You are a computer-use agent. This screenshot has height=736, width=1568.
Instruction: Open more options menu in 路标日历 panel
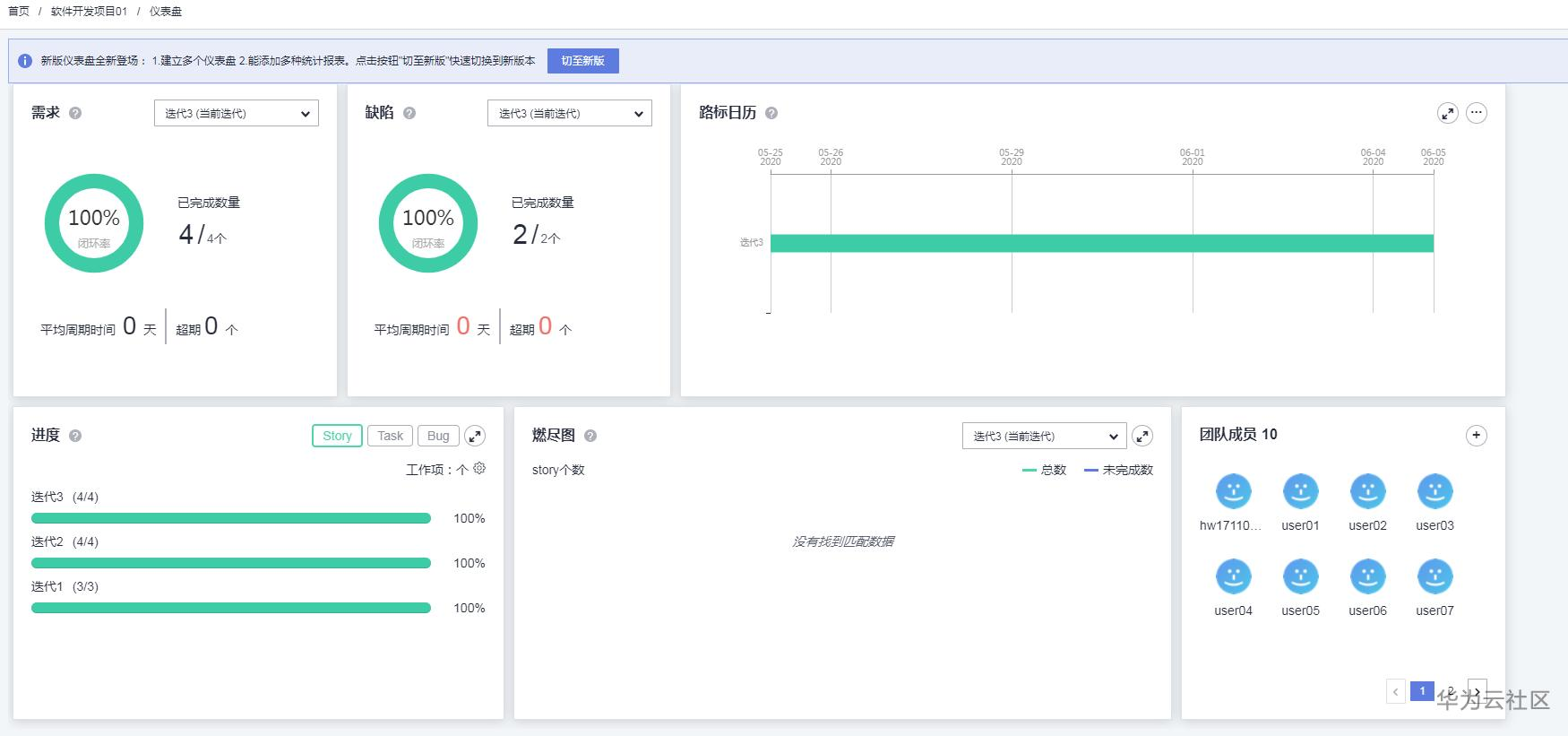click(x=1477, y=113)
